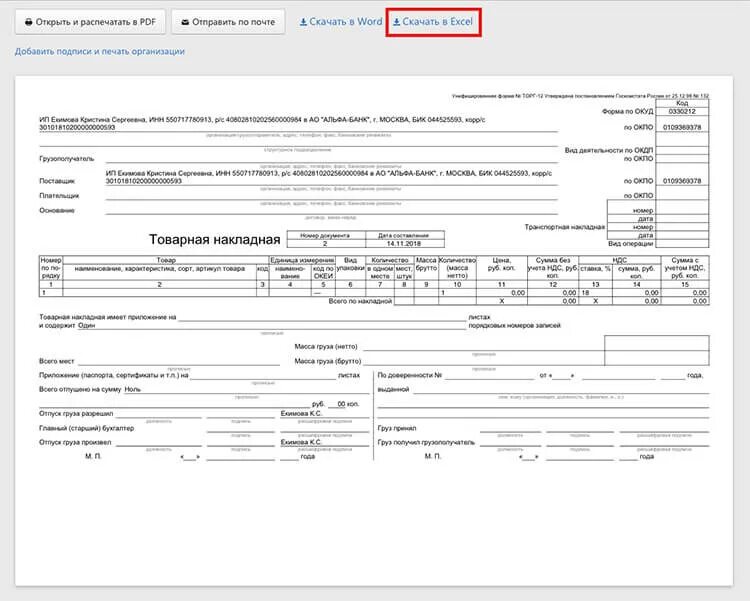This screenshot has height=601, width=750.
Task: Click the 'Дата составления' header cell
Action: tap(405, 235)
